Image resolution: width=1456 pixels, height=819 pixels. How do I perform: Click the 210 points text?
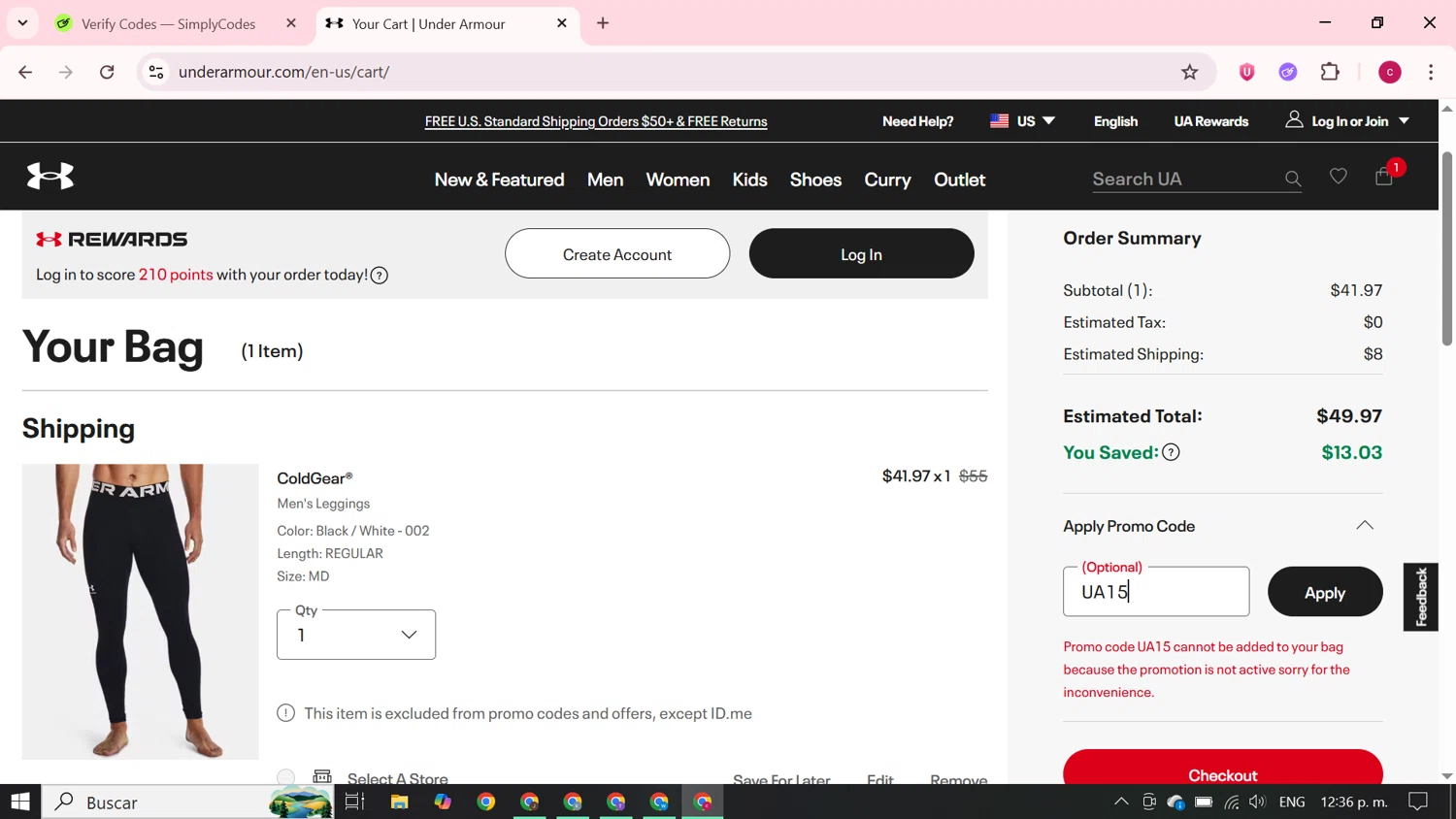click(176, 275)
